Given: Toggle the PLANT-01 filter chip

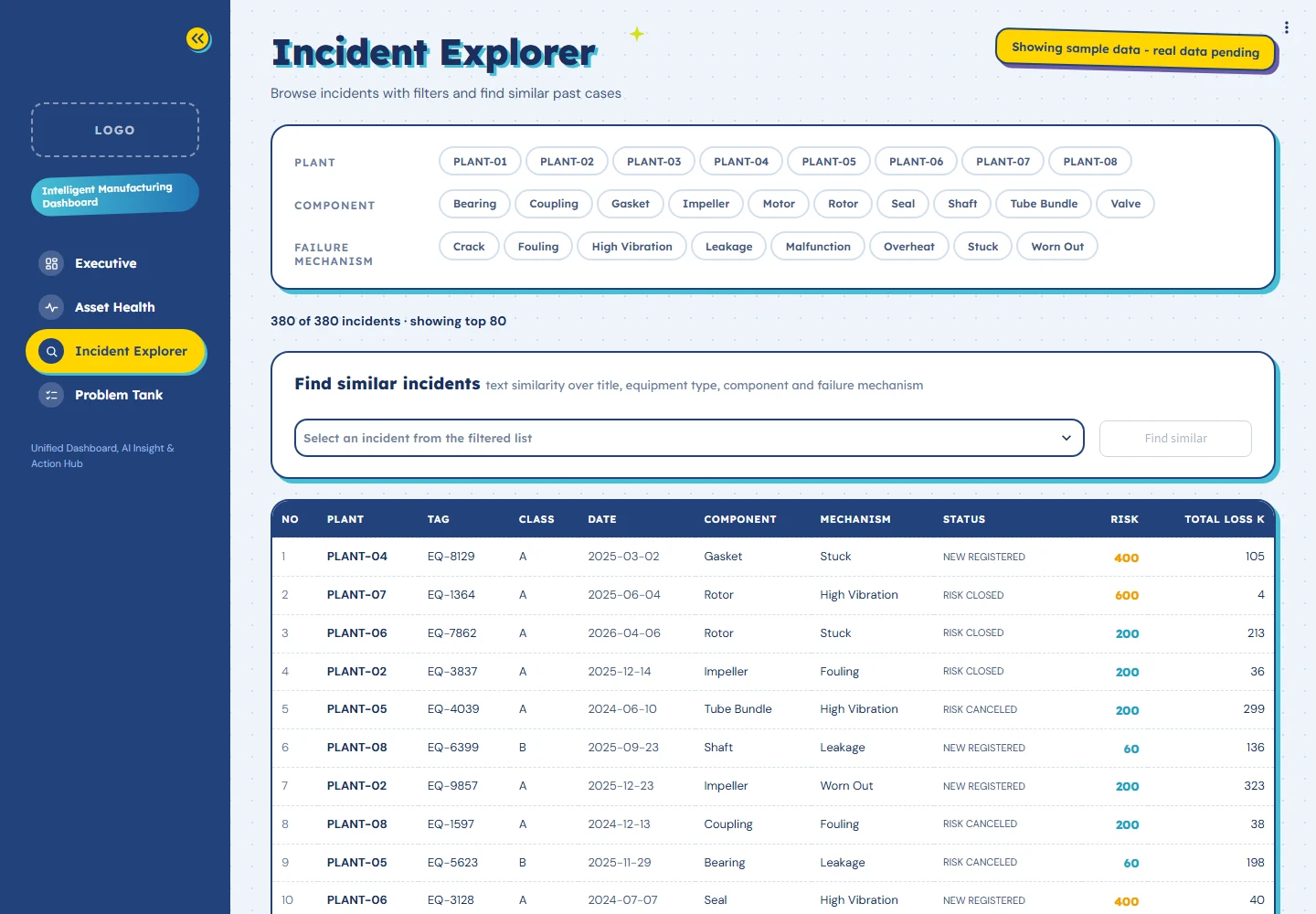Looking at the screenshot, I should [480, 162].
